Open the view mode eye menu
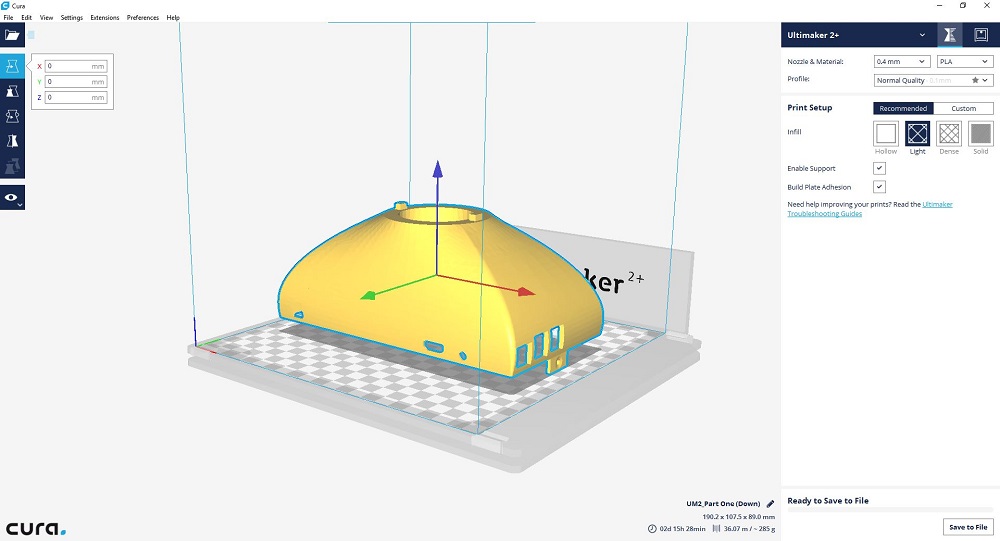Screen dimensions: 1000x541 tap(12, 198)
